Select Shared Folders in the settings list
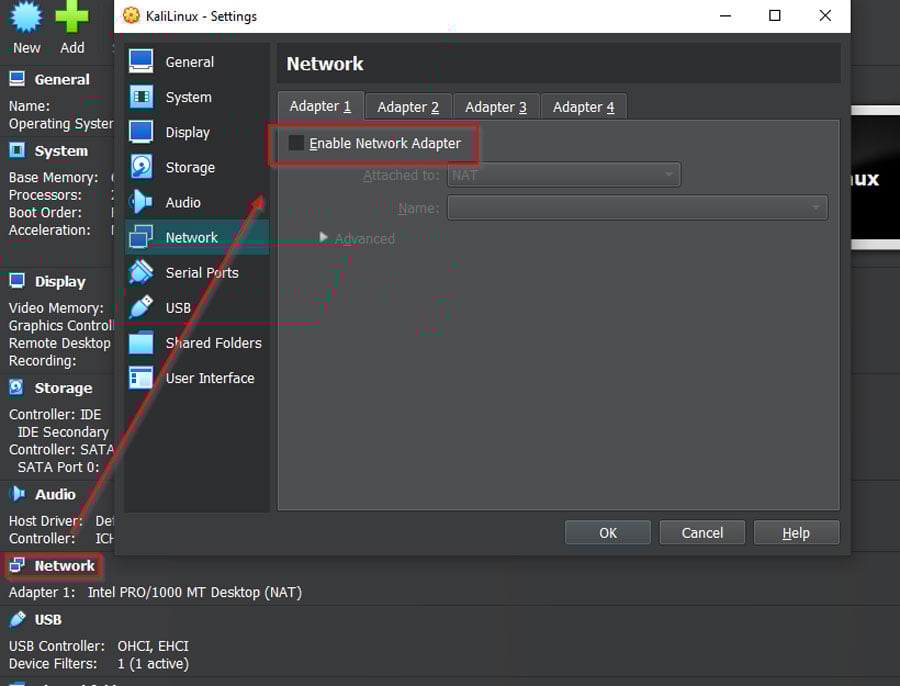The width and height of the screenshot is (900, 686). pos(197,343)
